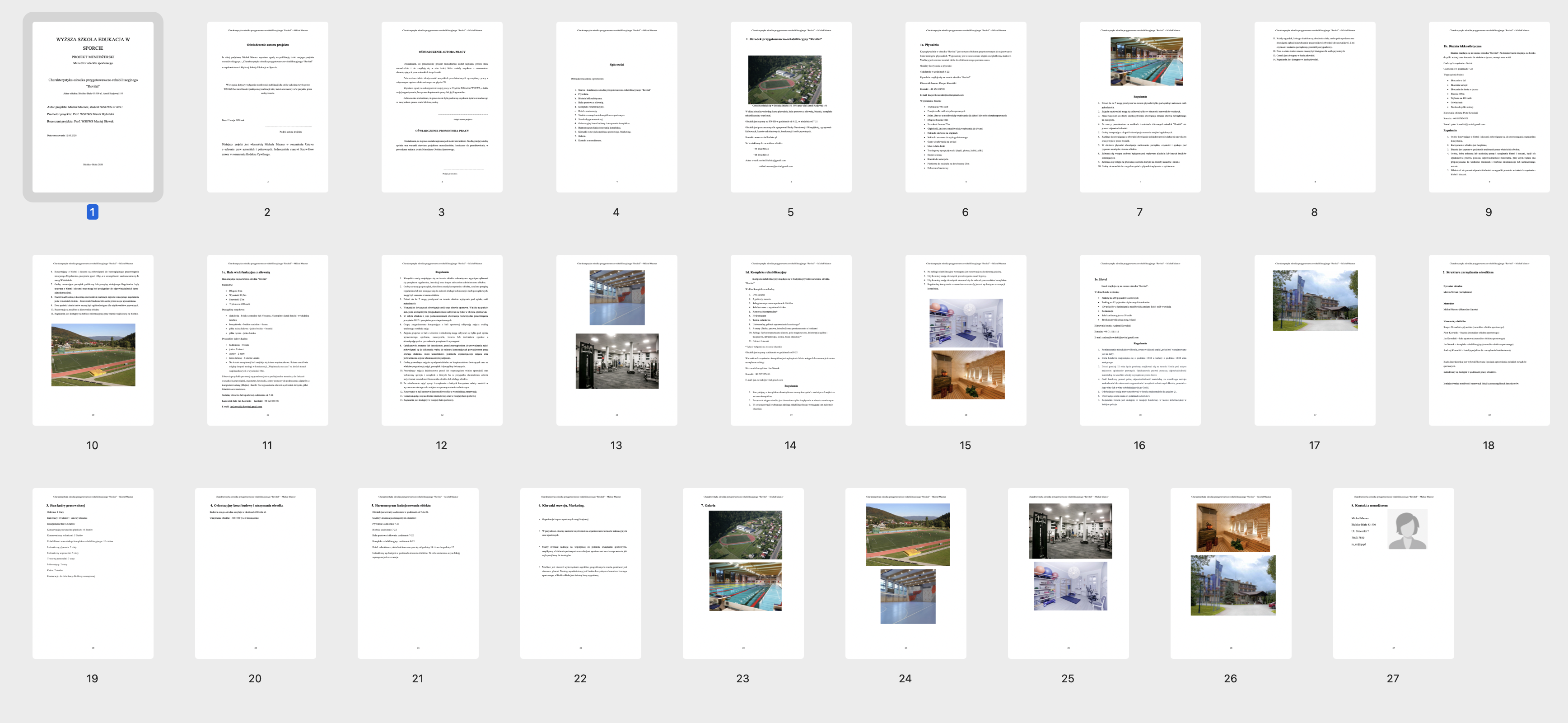Select page 17 showing the hotel building
1568x723 pixels.
[x=1314, y=340]
